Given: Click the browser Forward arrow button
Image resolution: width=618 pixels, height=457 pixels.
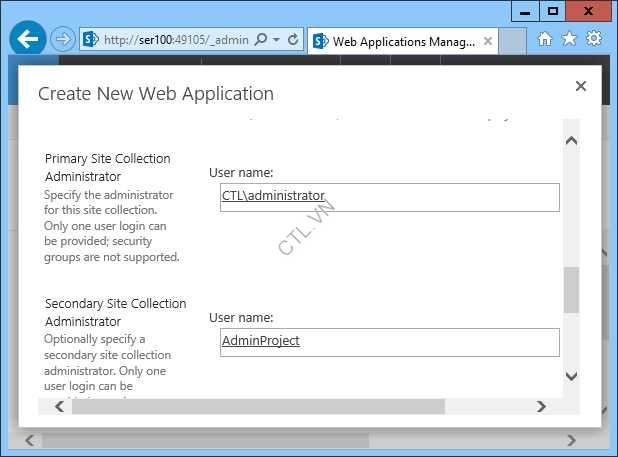Looking at the screenshot, I should tap(63, 40).
